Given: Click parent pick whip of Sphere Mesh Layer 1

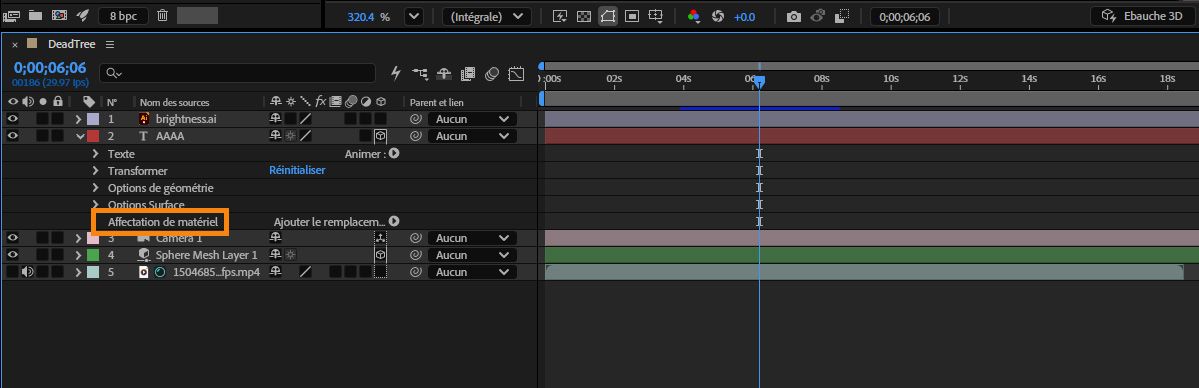Looking at the screenshot, I should (416, 255).
